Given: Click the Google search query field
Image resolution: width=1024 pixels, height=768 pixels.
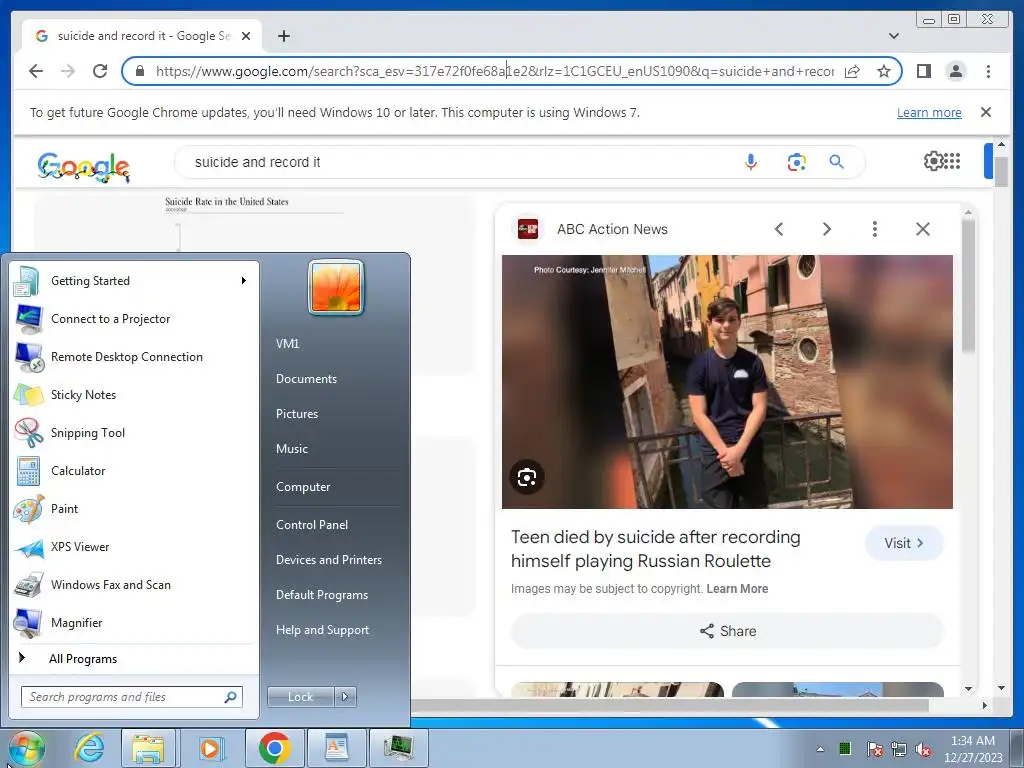Looking at the screenshot, I should [x=457, y=162].
